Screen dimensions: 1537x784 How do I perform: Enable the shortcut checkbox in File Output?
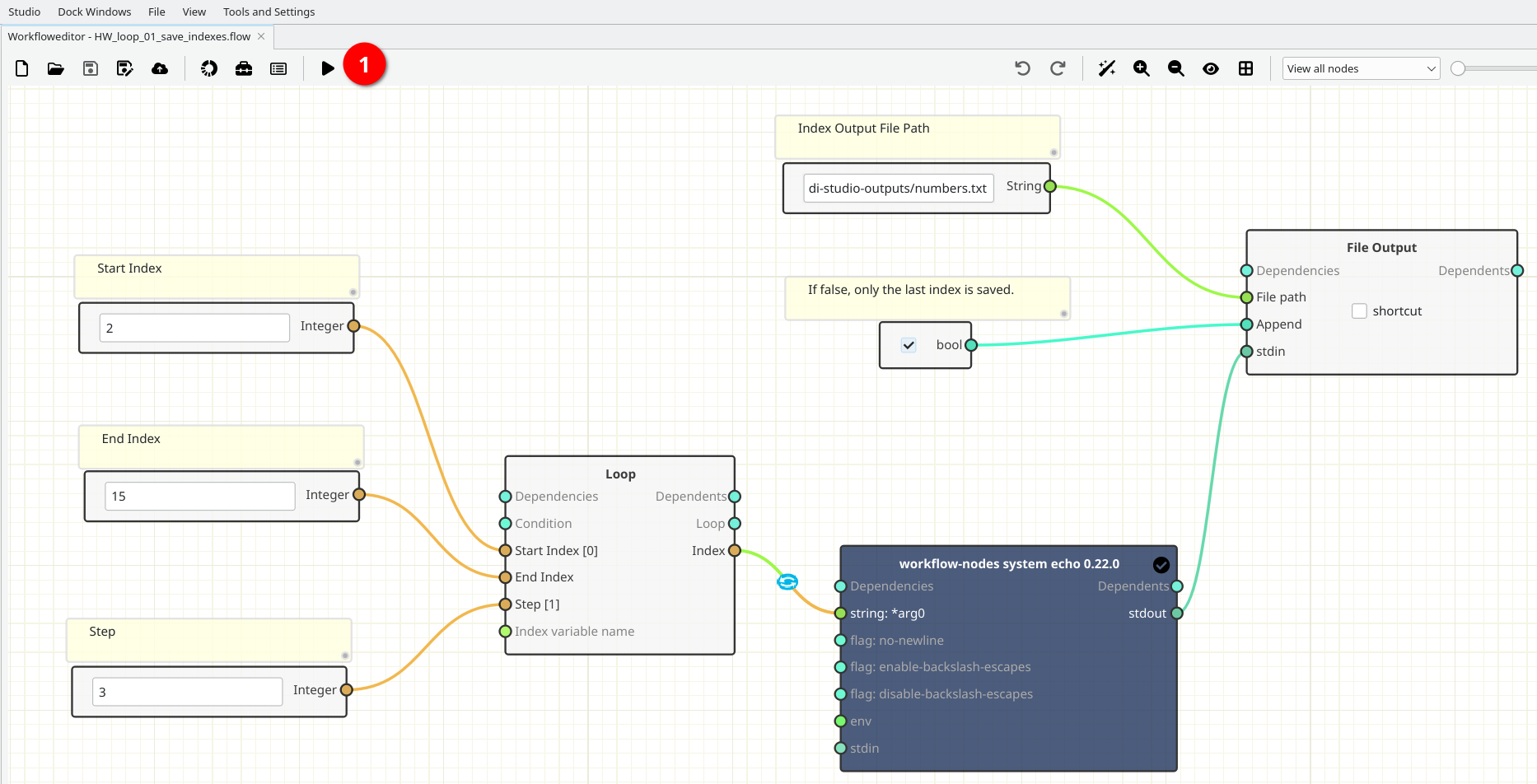point(1359,311)
